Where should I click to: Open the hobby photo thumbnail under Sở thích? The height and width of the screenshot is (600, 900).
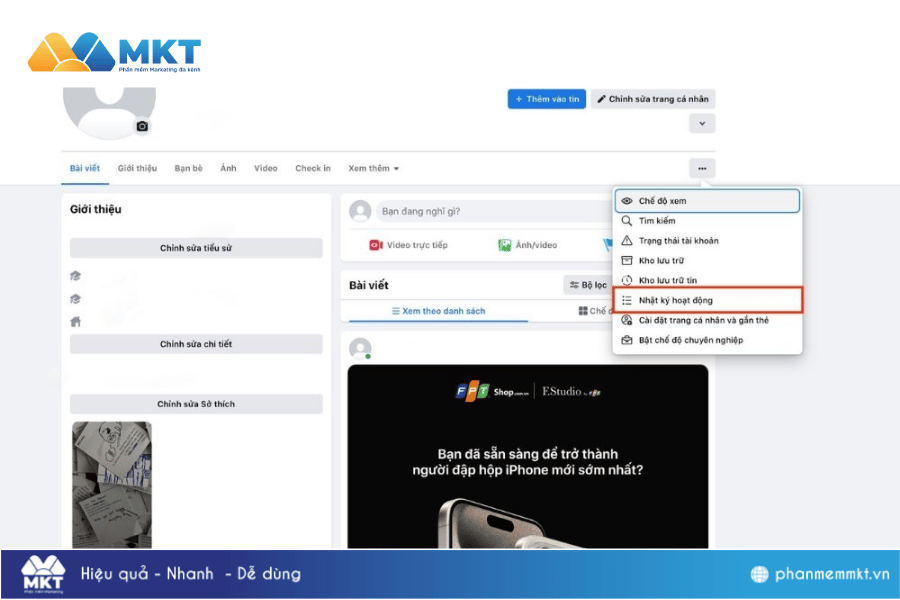[112, 486]
